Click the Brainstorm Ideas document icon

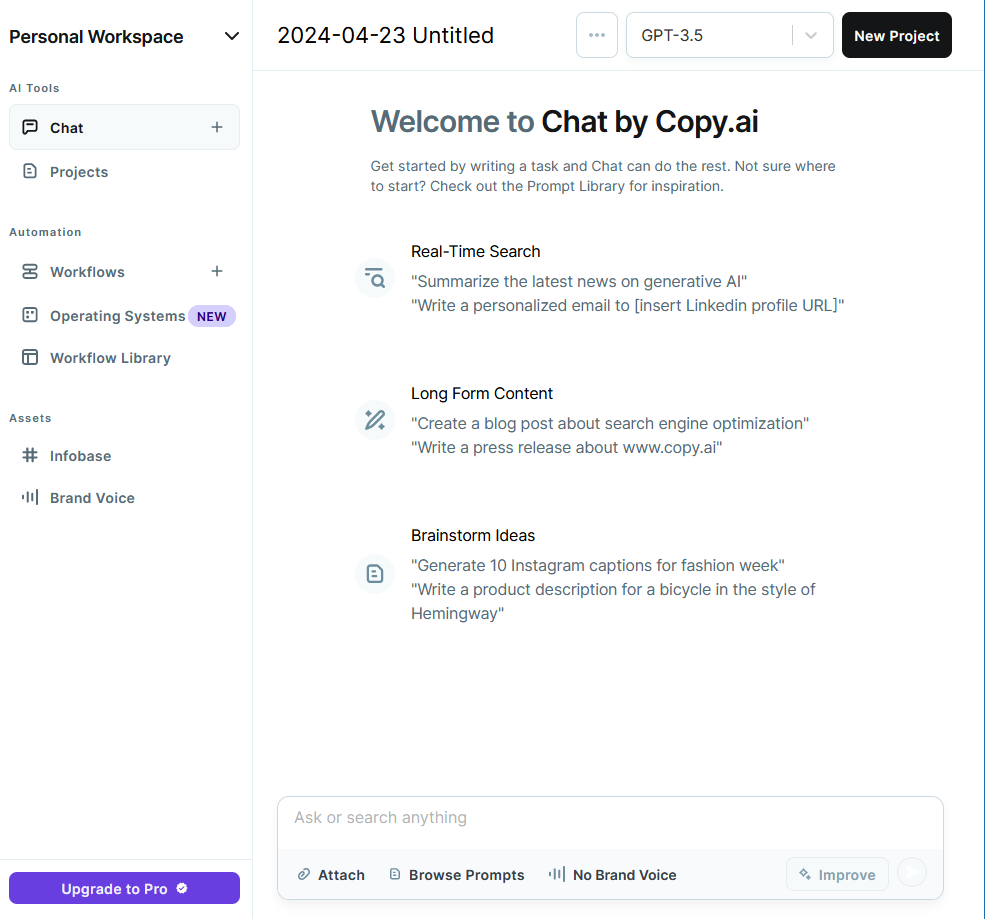pyautogui.click(x=374, y=573)
